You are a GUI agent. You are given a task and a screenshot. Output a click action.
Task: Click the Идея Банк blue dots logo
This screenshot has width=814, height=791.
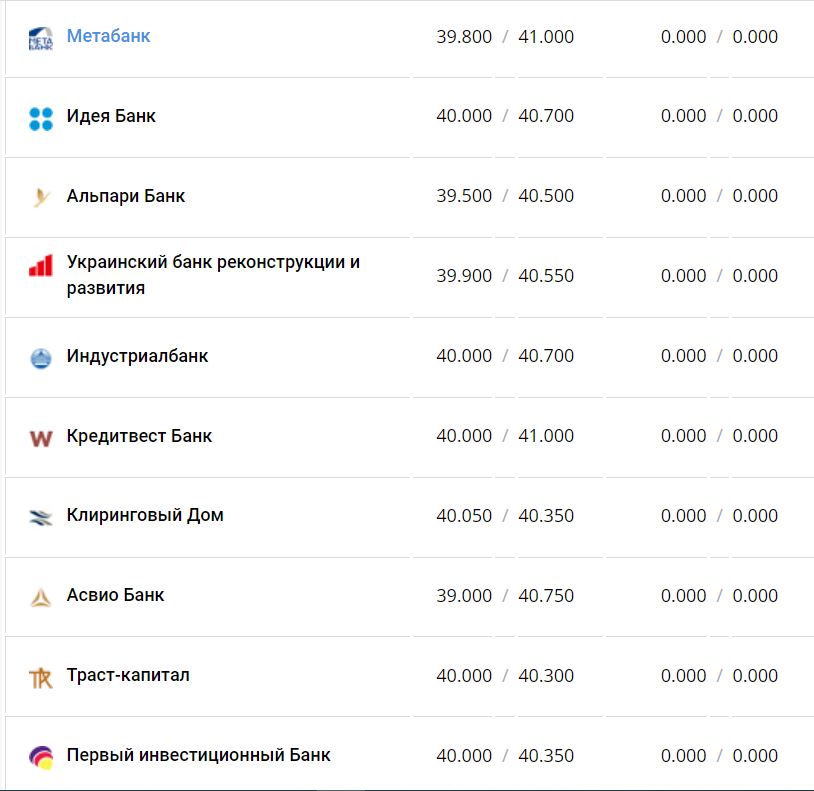[x=40, y=119]
